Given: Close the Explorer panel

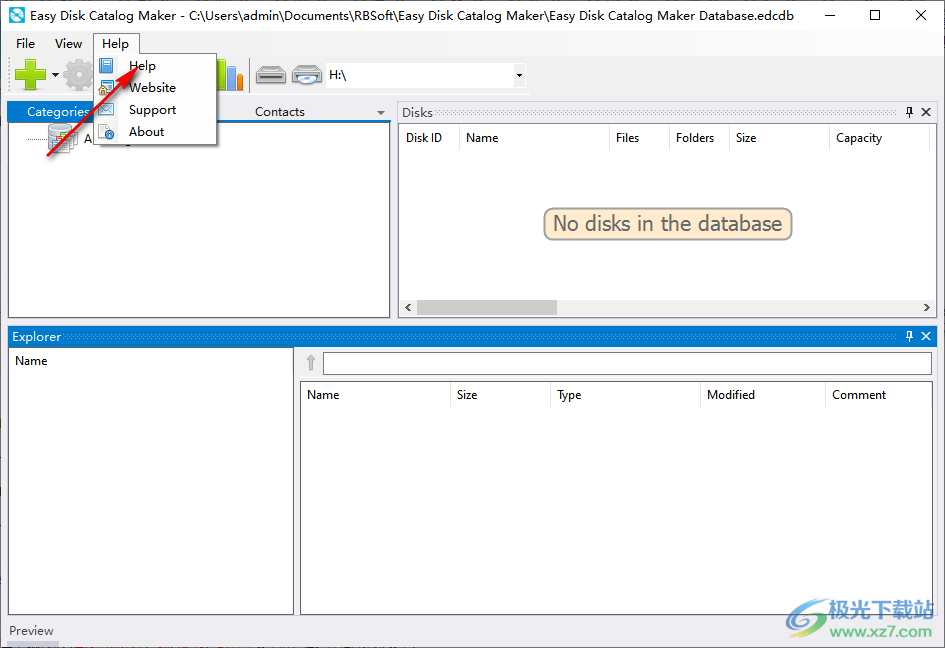Looking at the screenshot, I should point(926,336).
